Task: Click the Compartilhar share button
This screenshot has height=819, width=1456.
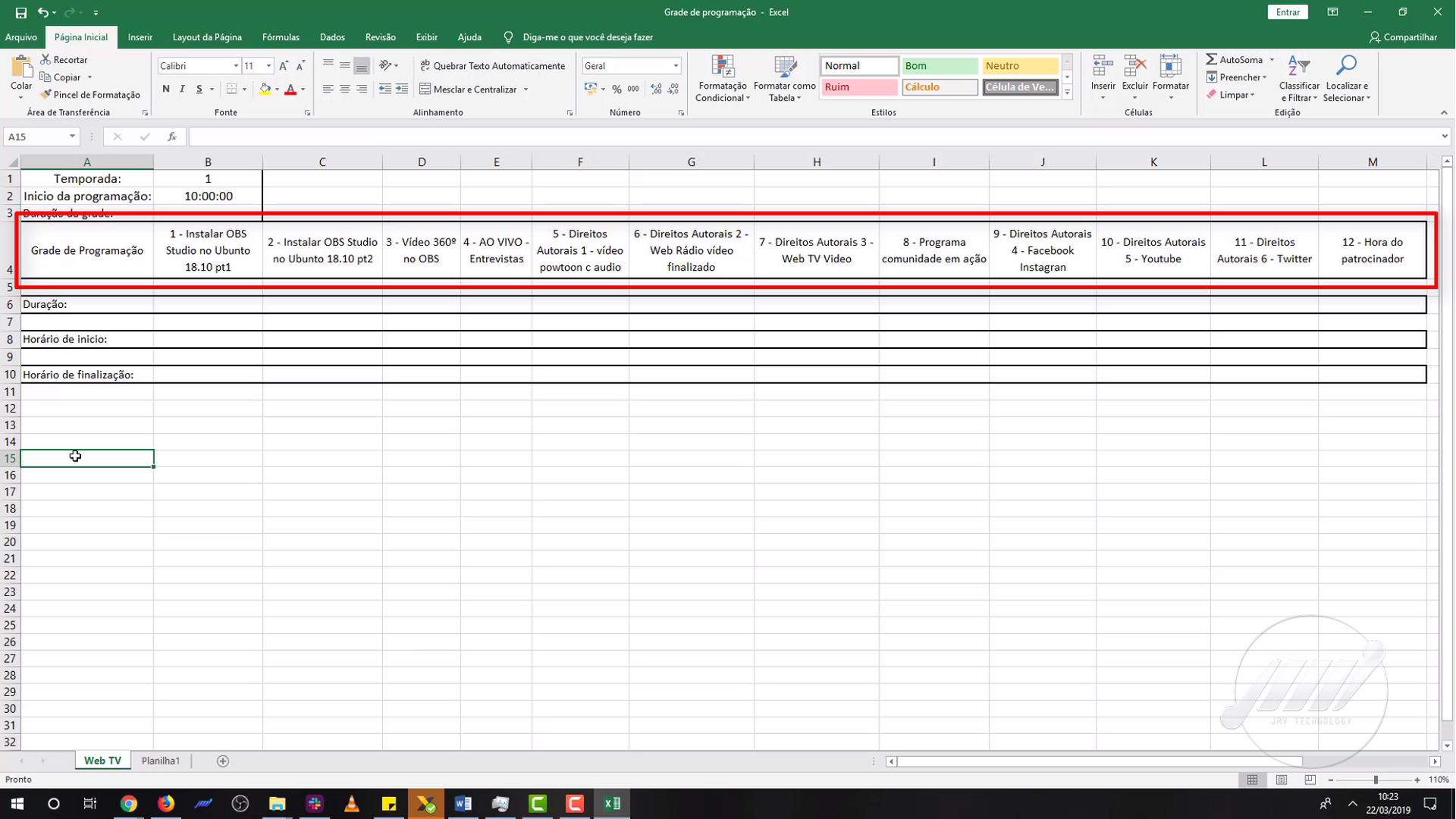Action: pyautogui.click(x=1403, y=37)
